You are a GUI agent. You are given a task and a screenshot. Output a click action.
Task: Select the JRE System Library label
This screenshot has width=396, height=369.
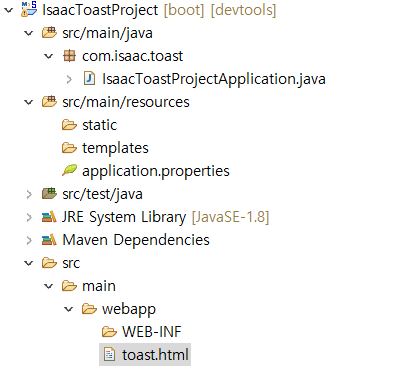124,217
